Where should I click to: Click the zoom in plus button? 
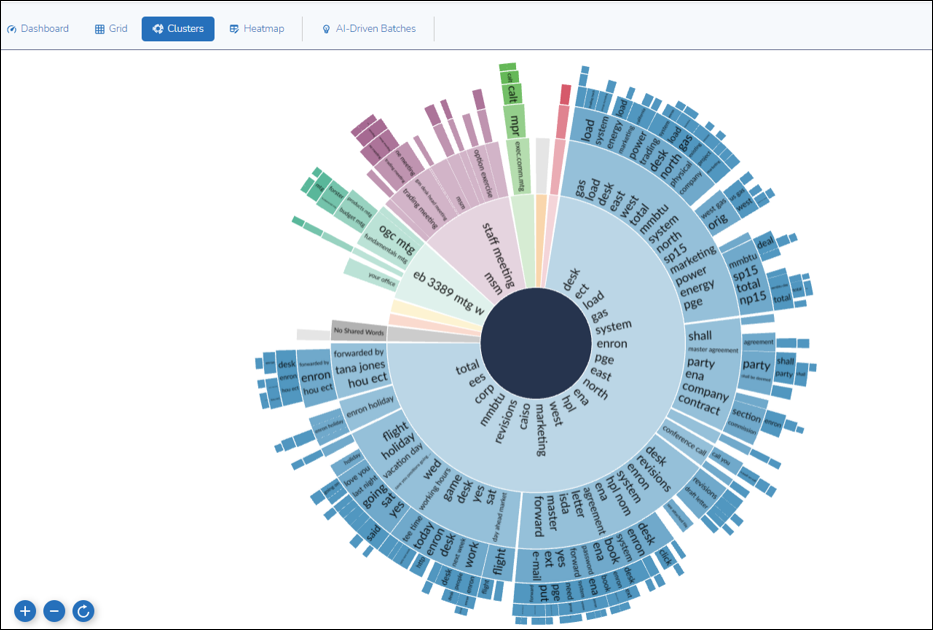(25, 610)
